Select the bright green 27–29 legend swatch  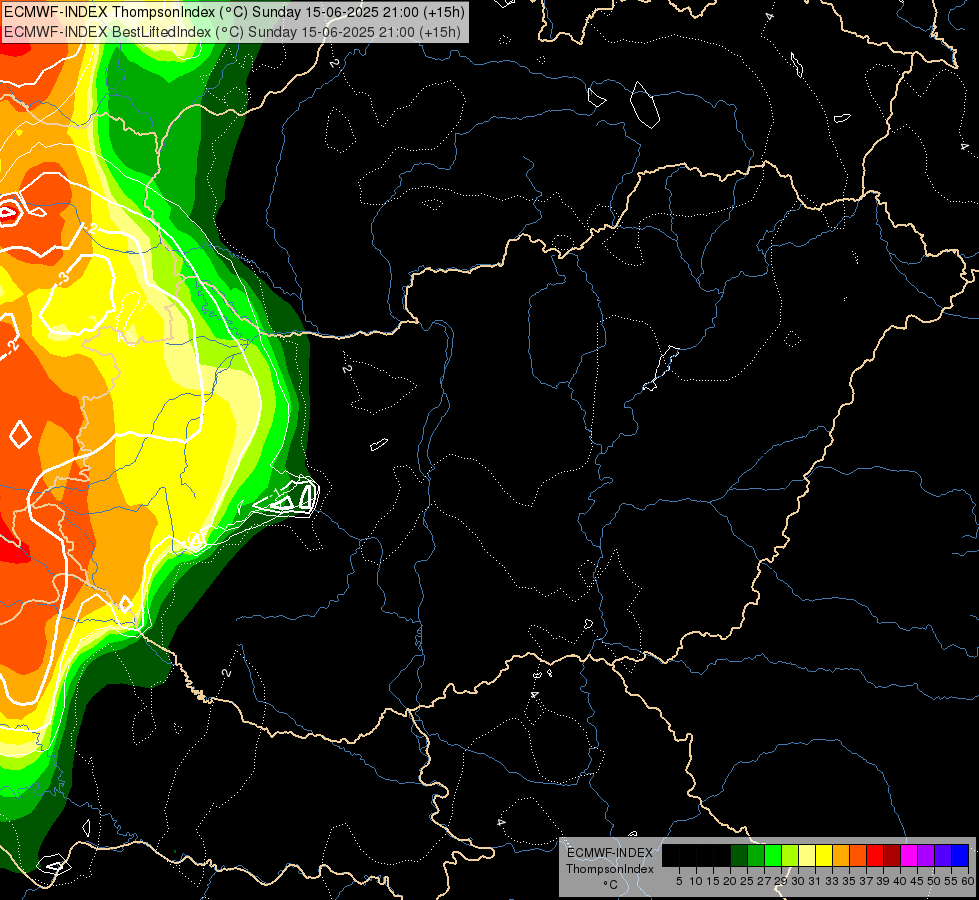click(x=773, y=856)
